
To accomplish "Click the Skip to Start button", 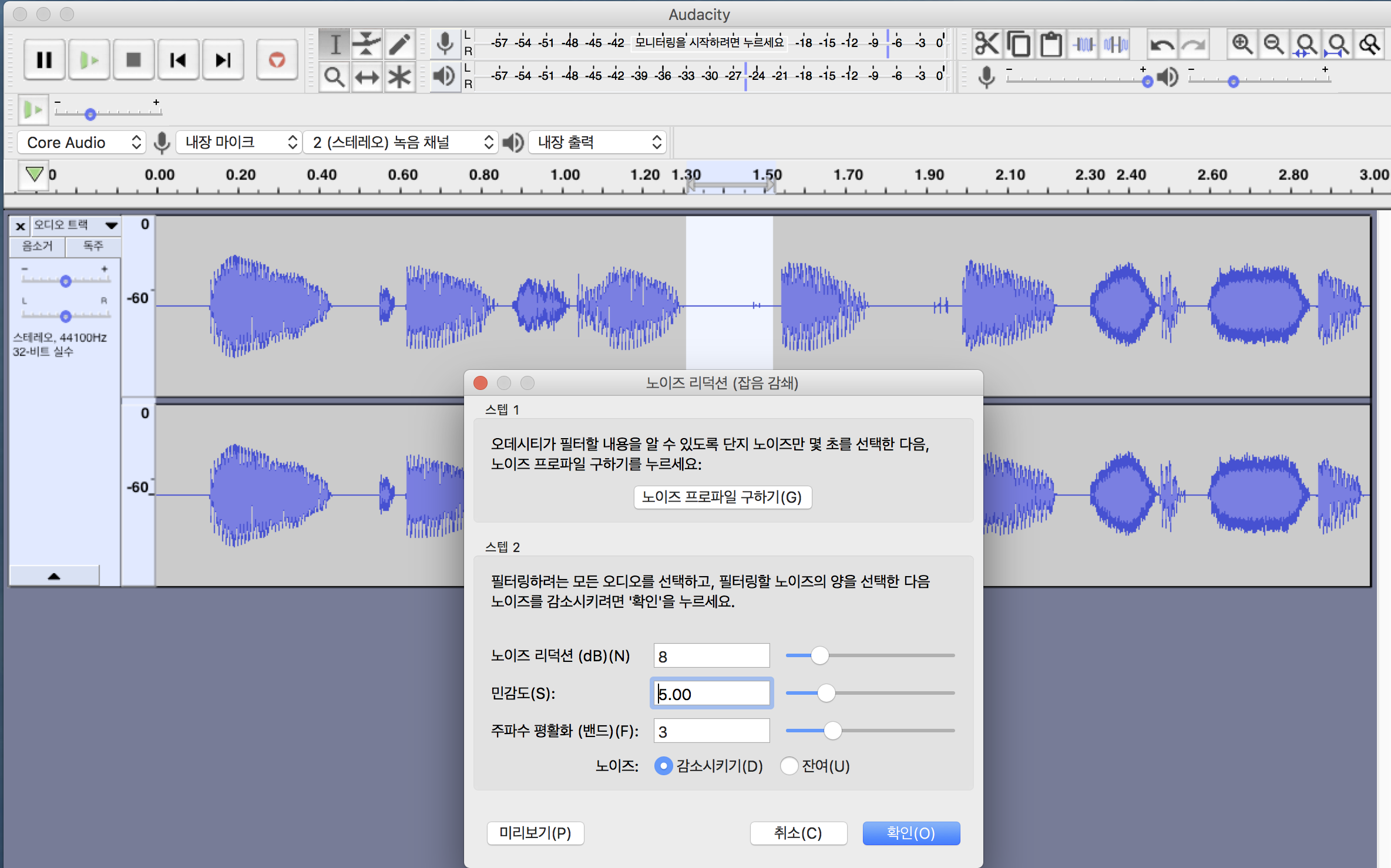I will (x=177, y=59).
